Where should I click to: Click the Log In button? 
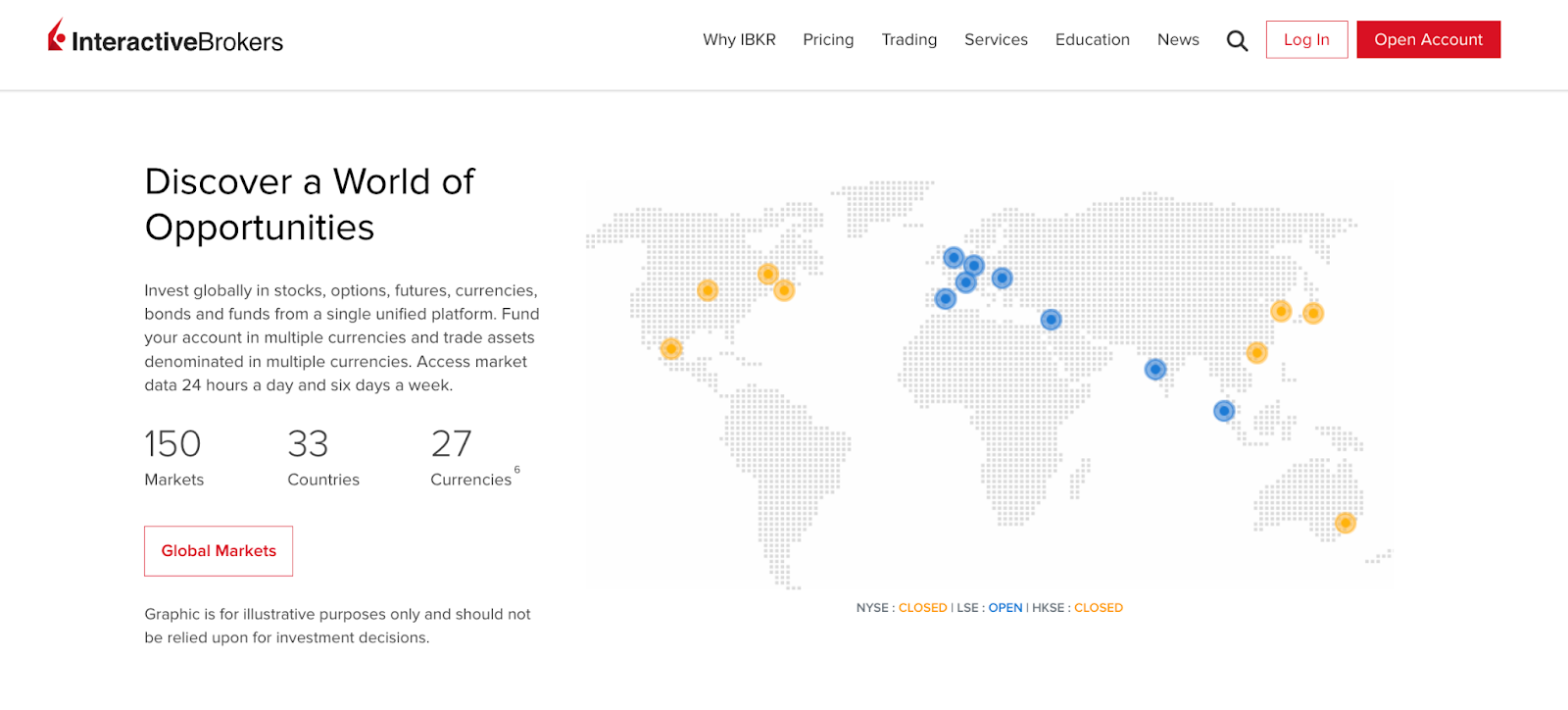point(1306,39)
